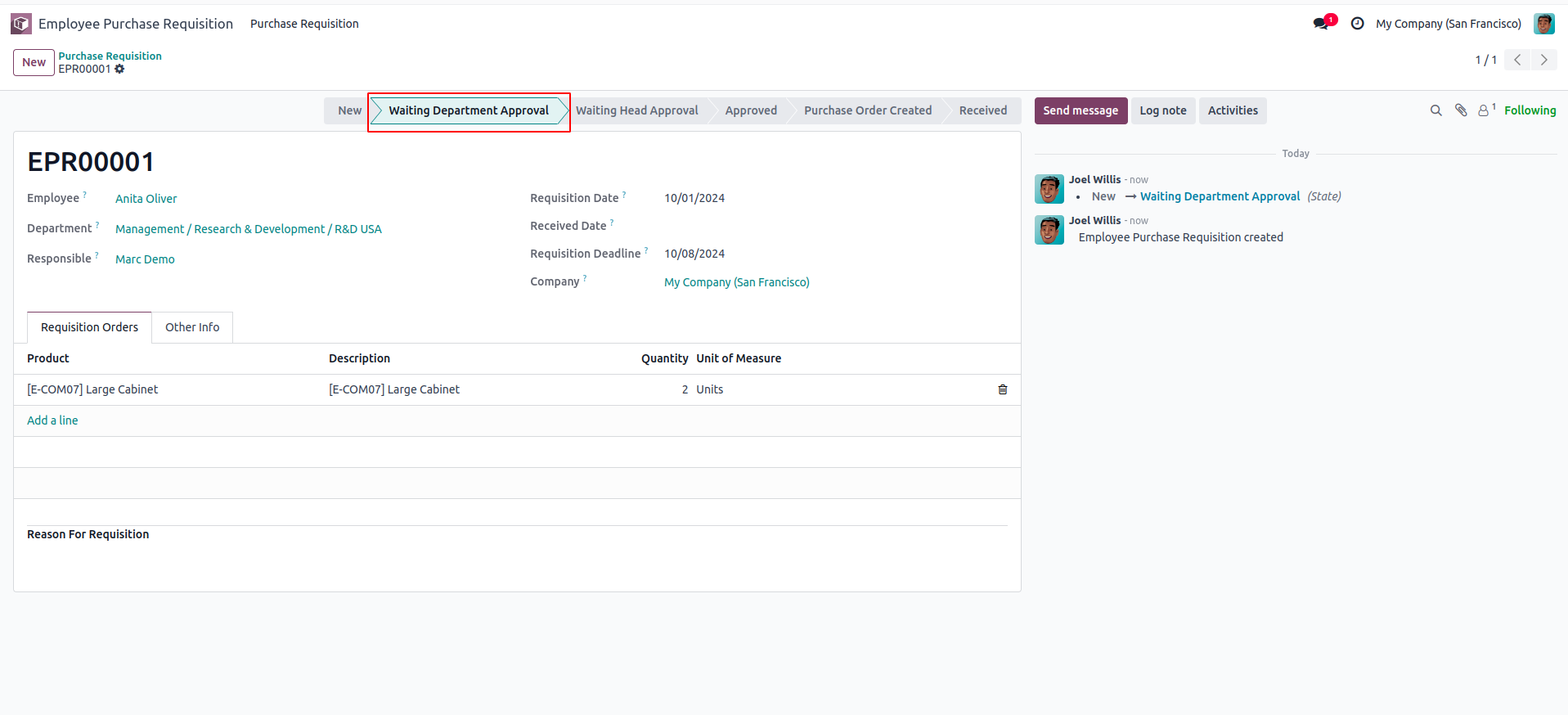Click Waiting Department Approval link in chatter

[1220, 196]
